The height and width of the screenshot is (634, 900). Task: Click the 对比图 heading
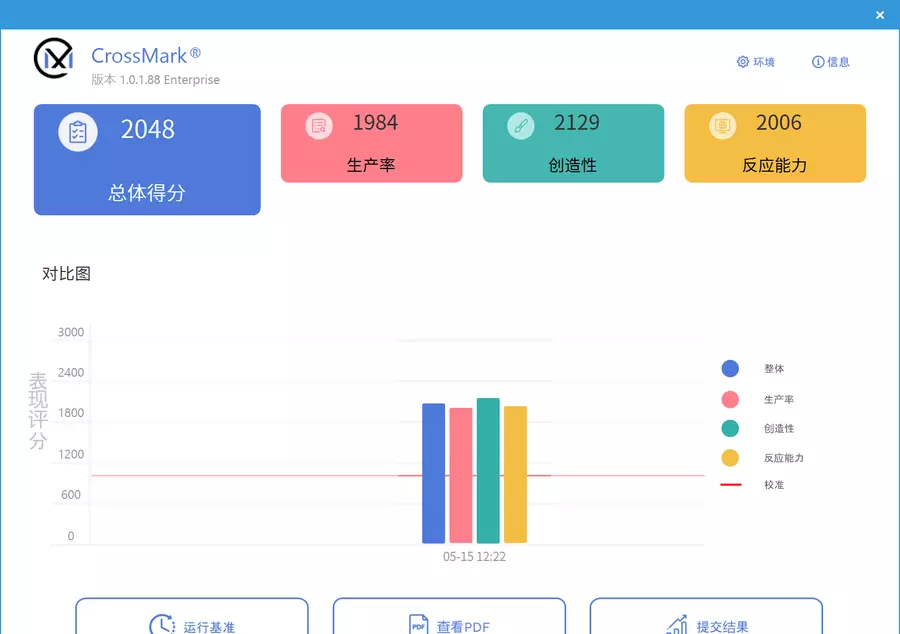point(67,274)
